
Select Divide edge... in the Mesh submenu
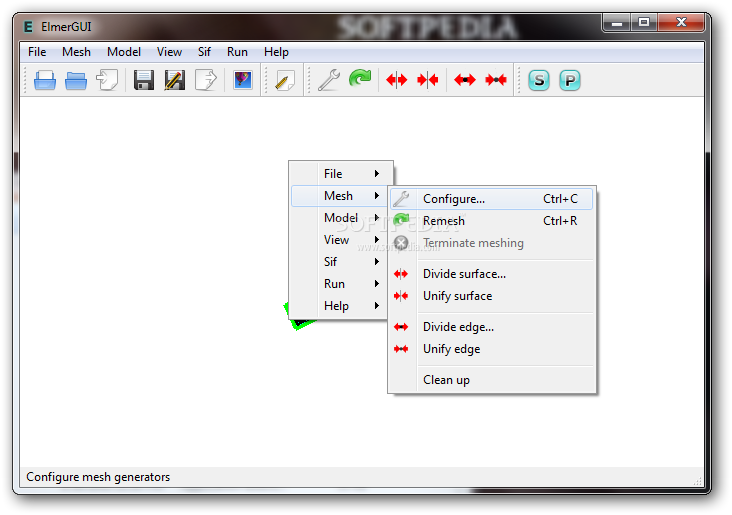tap(492, 327)
